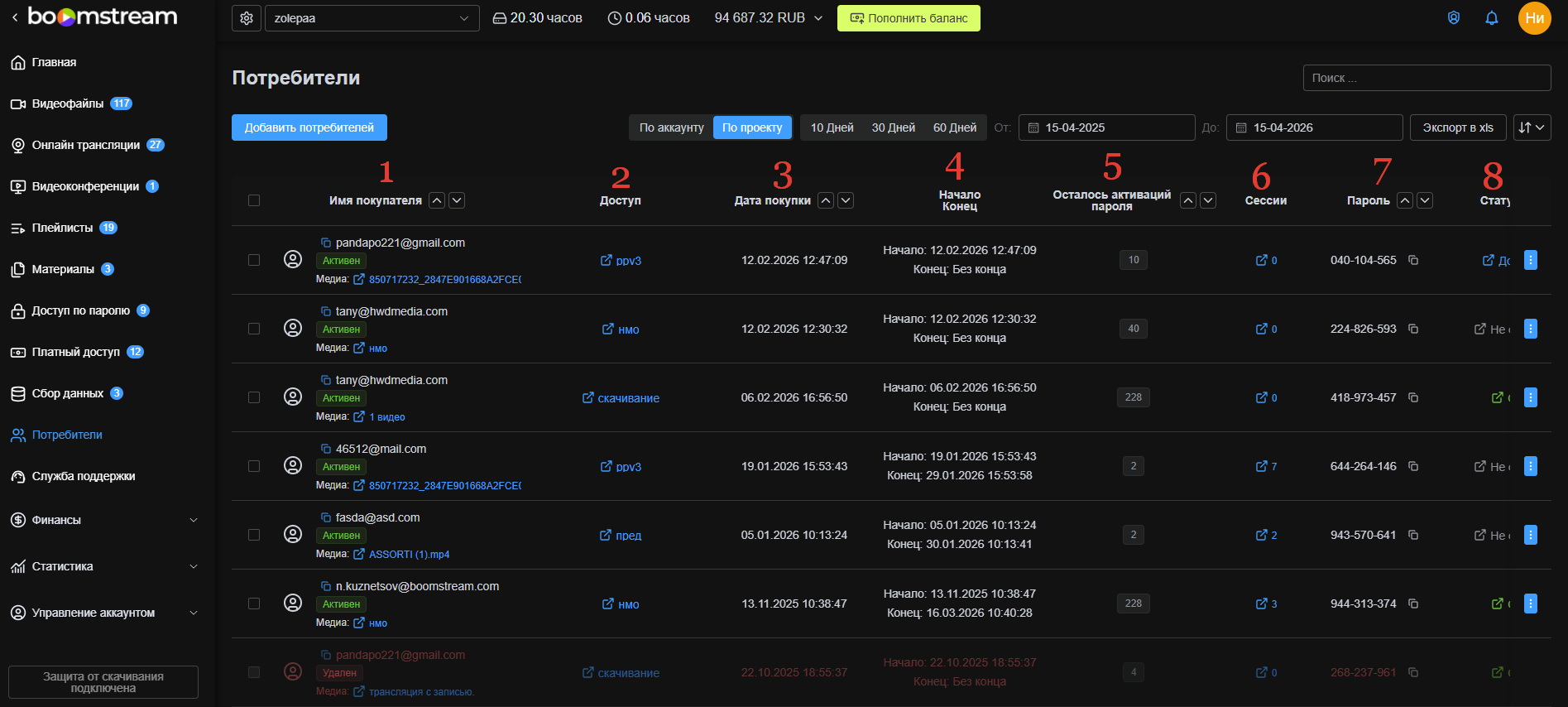The width and height of the screenshot is (1568, 707).
Task: Tick checkbox for purchase dated 12.02.2026 12:30:32
Action: [254, 329]
